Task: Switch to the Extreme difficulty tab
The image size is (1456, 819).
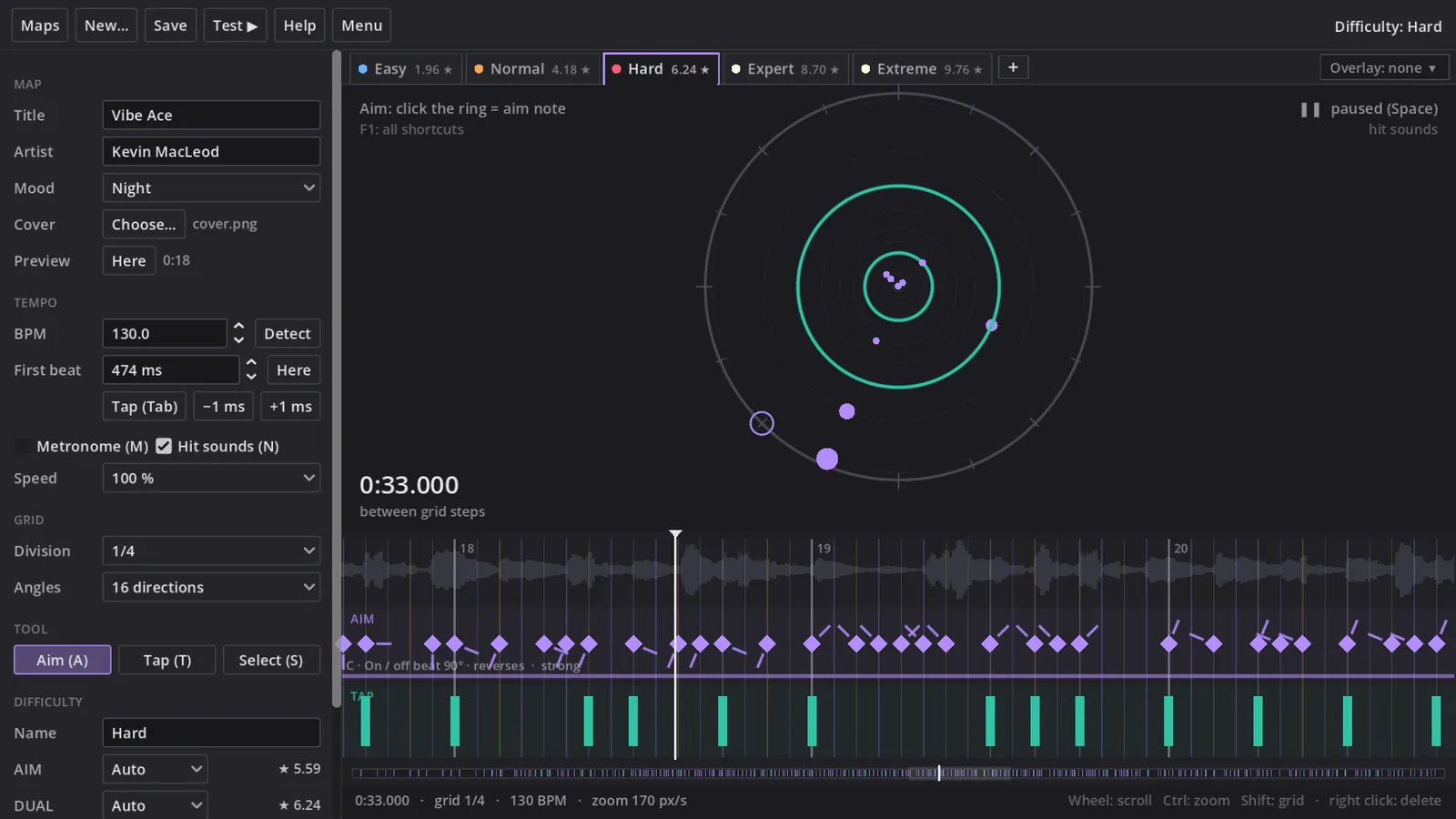Action: [922, 69]
